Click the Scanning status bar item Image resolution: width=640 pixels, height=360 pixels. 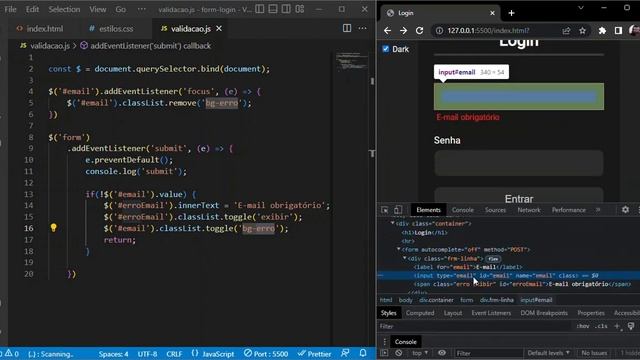(x=51, y=353)
